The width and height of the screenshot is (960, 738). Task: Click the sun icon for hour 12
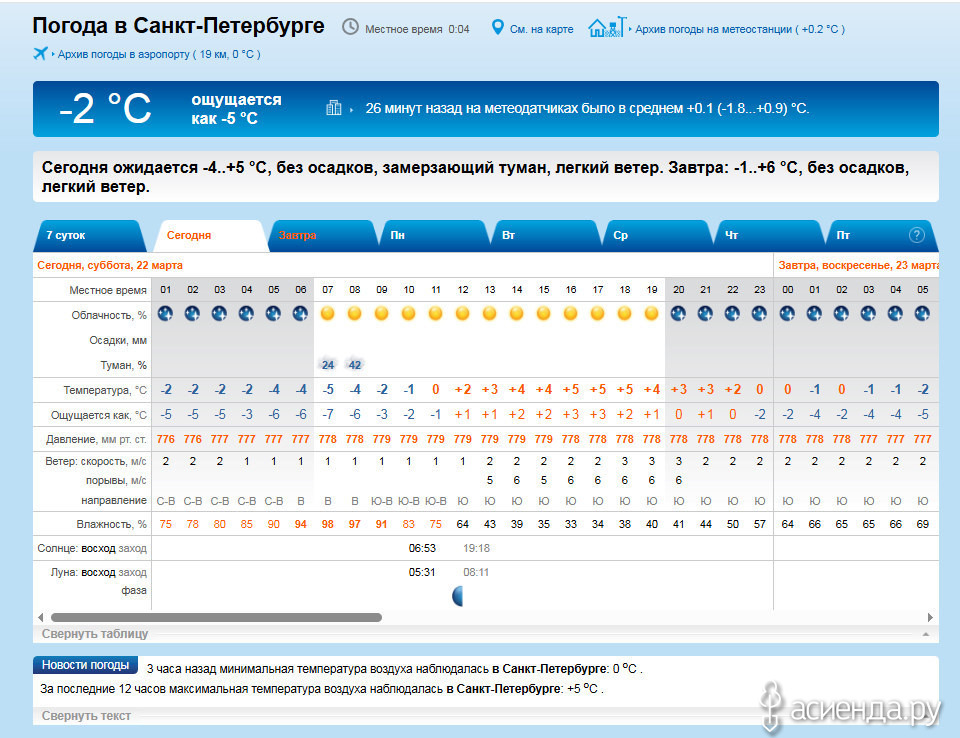pyautogui.click(x=463, y=314)
